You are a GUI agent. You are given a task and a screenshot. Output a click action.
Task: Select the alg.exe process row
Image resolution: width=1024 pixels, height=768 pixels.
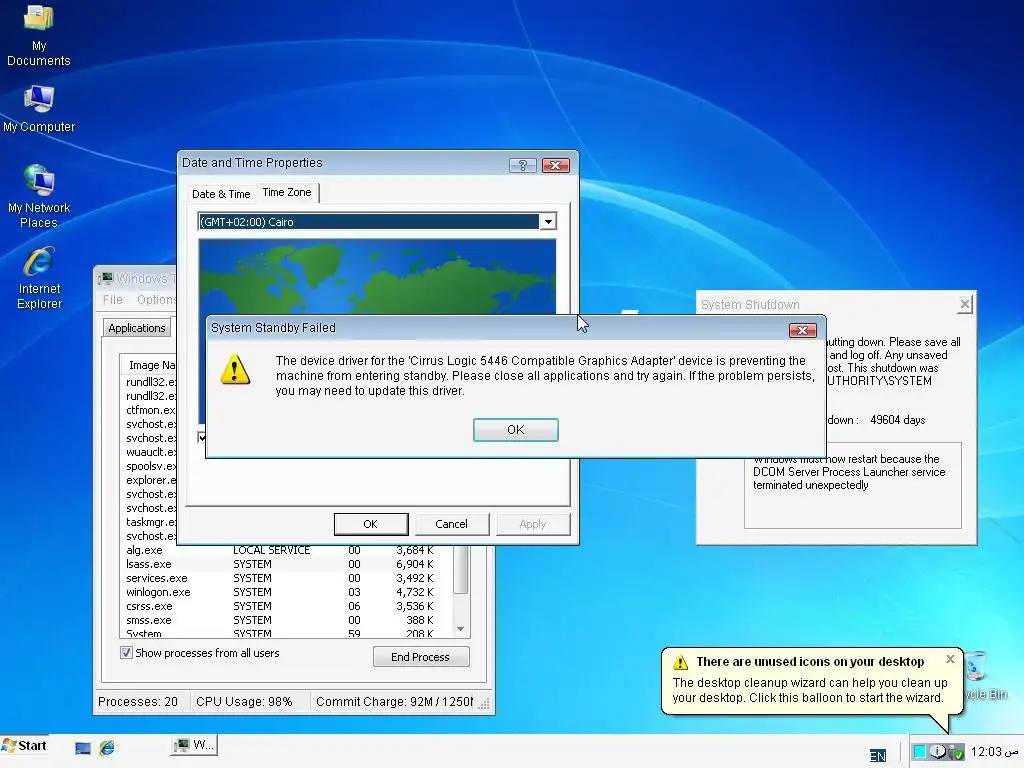[280, 551]
